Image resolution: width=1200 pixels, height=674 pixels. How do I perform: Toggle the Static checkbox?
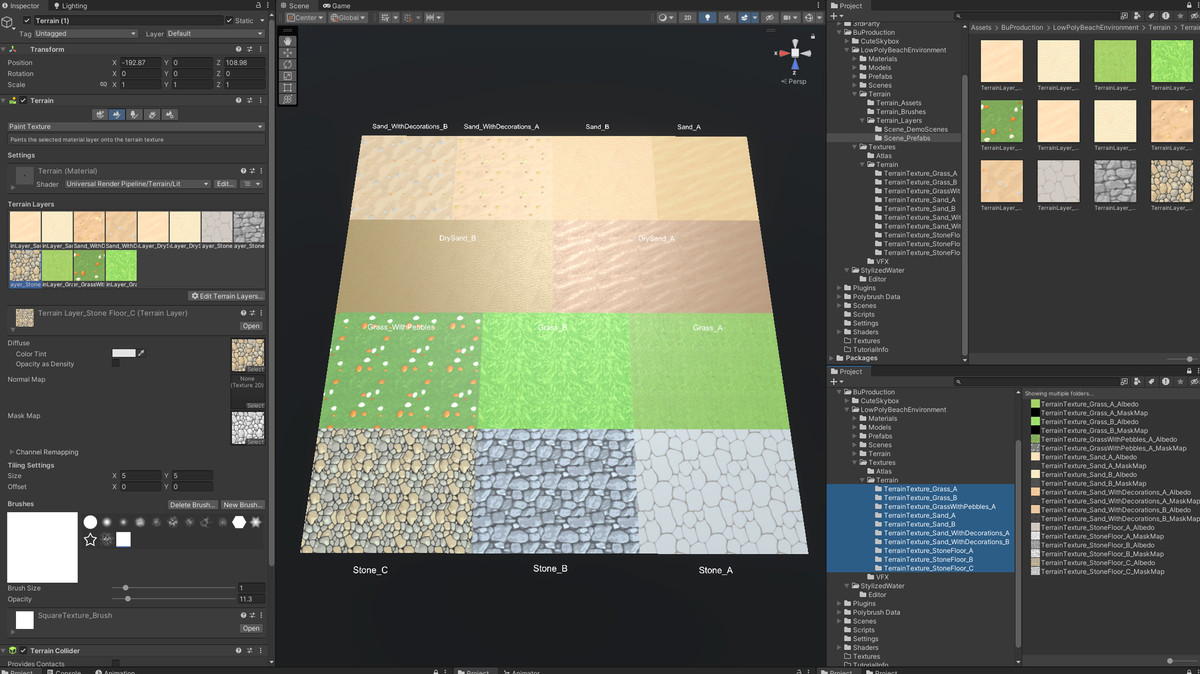coord(227,21)
